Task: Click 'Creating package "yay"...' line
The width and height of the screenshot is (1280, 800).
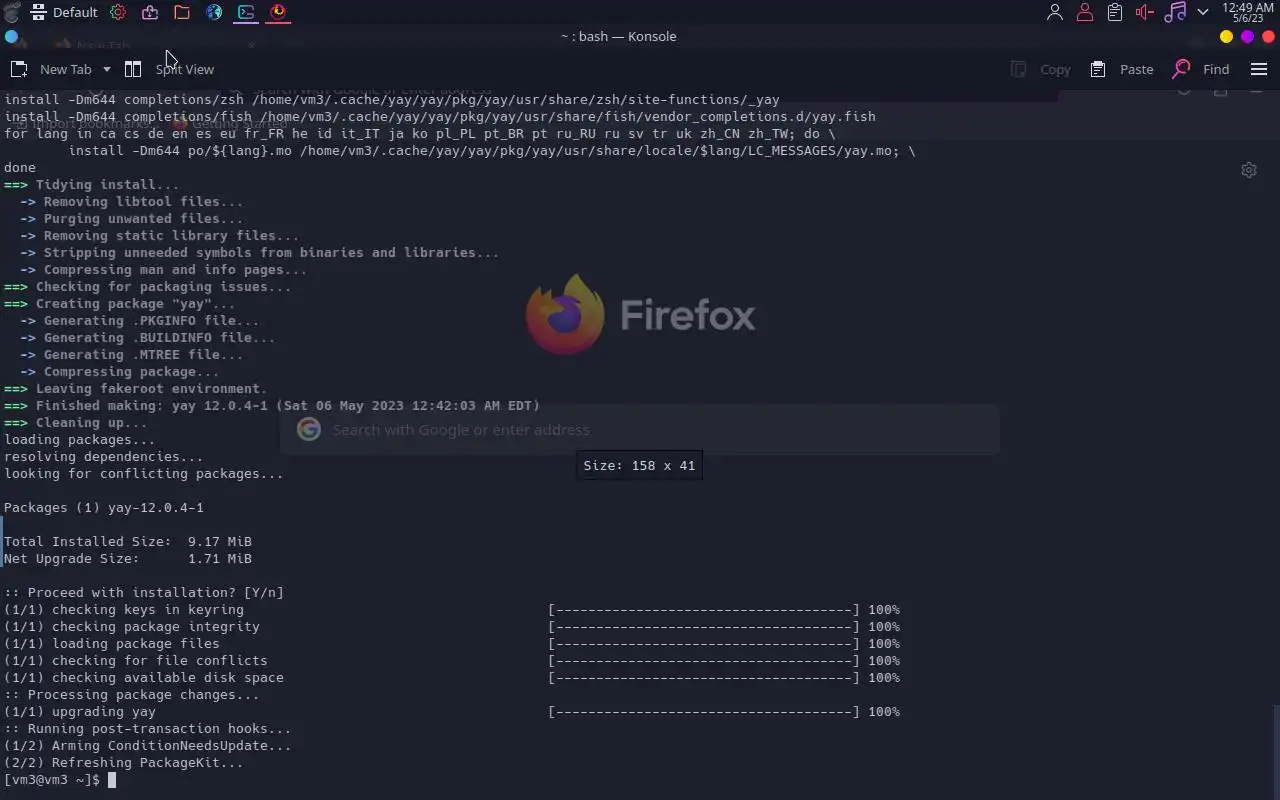Action: (120, 304)
